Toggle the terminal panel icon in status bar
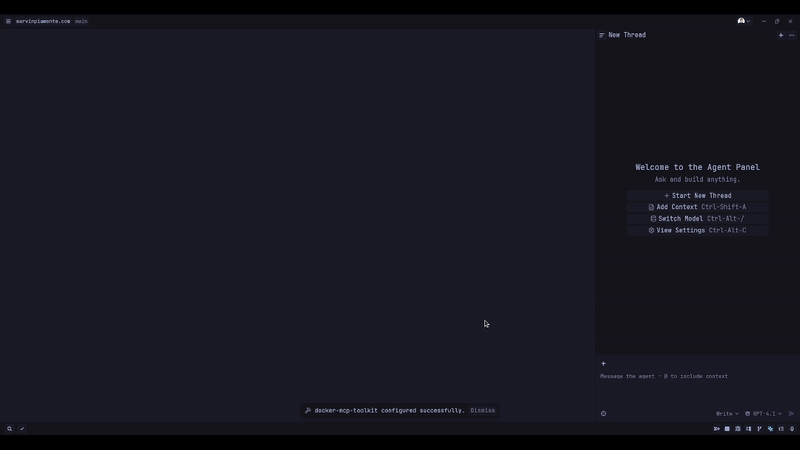Image resolution: width=800 pixels, height=450 pixels. [x=727, y=429]
